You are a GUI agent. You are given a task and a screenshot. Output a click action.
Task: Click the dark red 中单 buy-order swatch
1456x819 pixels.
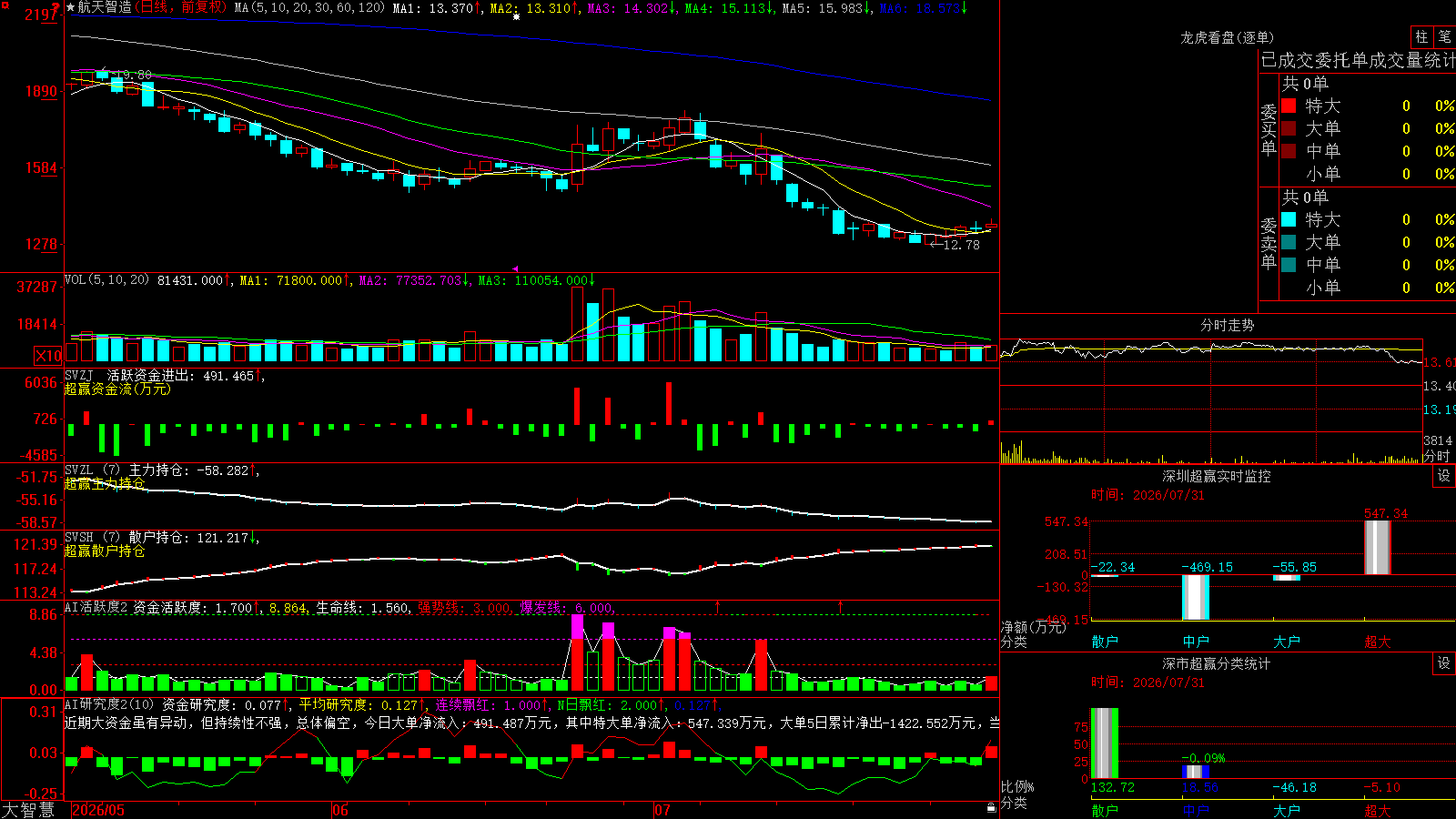pos(1289,151)
